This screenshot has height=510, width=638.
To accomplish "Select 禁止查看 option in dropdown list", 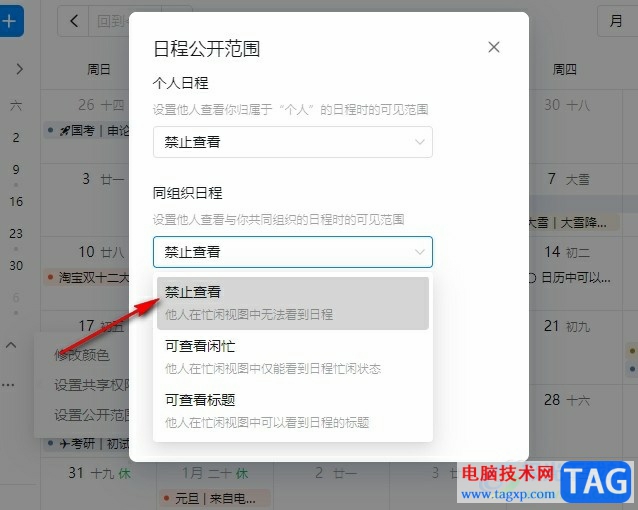I will tap(293, 303).
